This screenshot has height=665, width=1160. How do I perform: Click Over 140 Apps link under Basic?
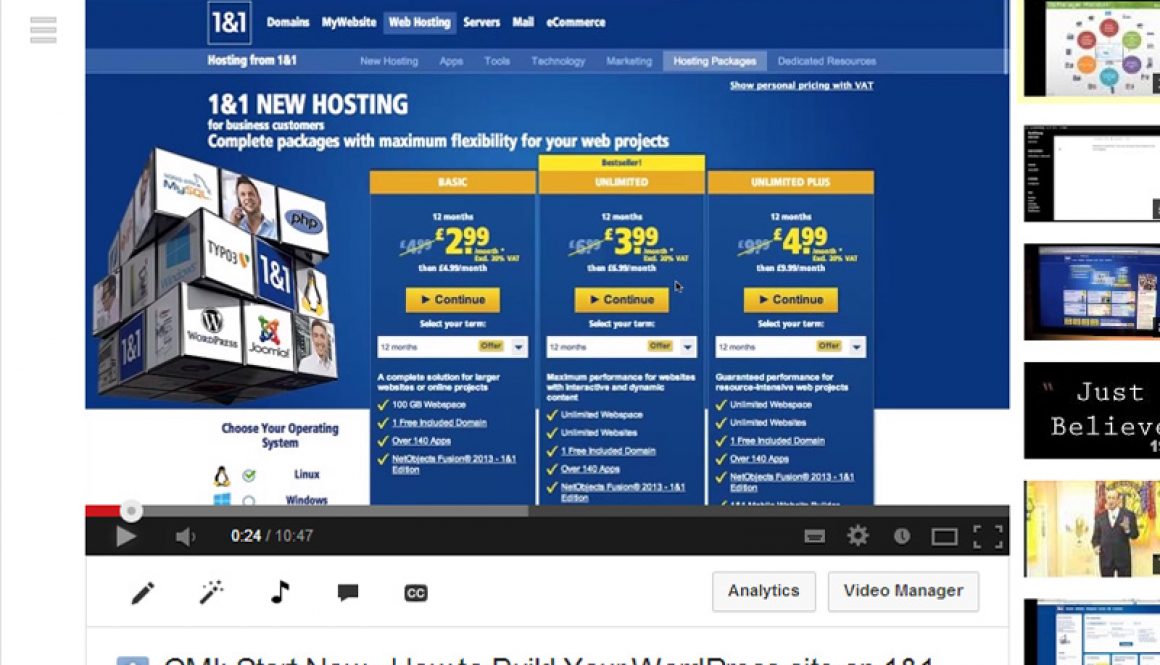pos(421,441)
